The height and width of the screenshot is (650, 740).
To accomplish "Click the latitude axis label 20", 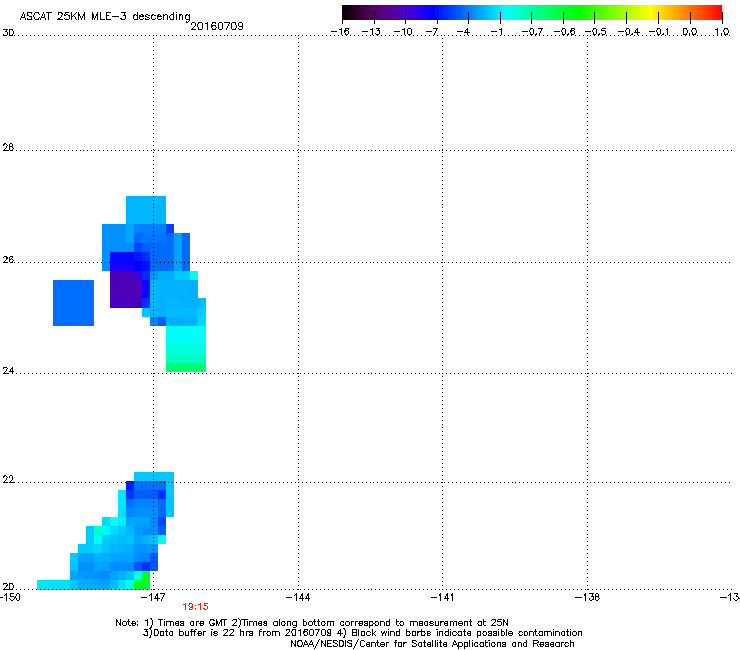I will tap(8, 586).
